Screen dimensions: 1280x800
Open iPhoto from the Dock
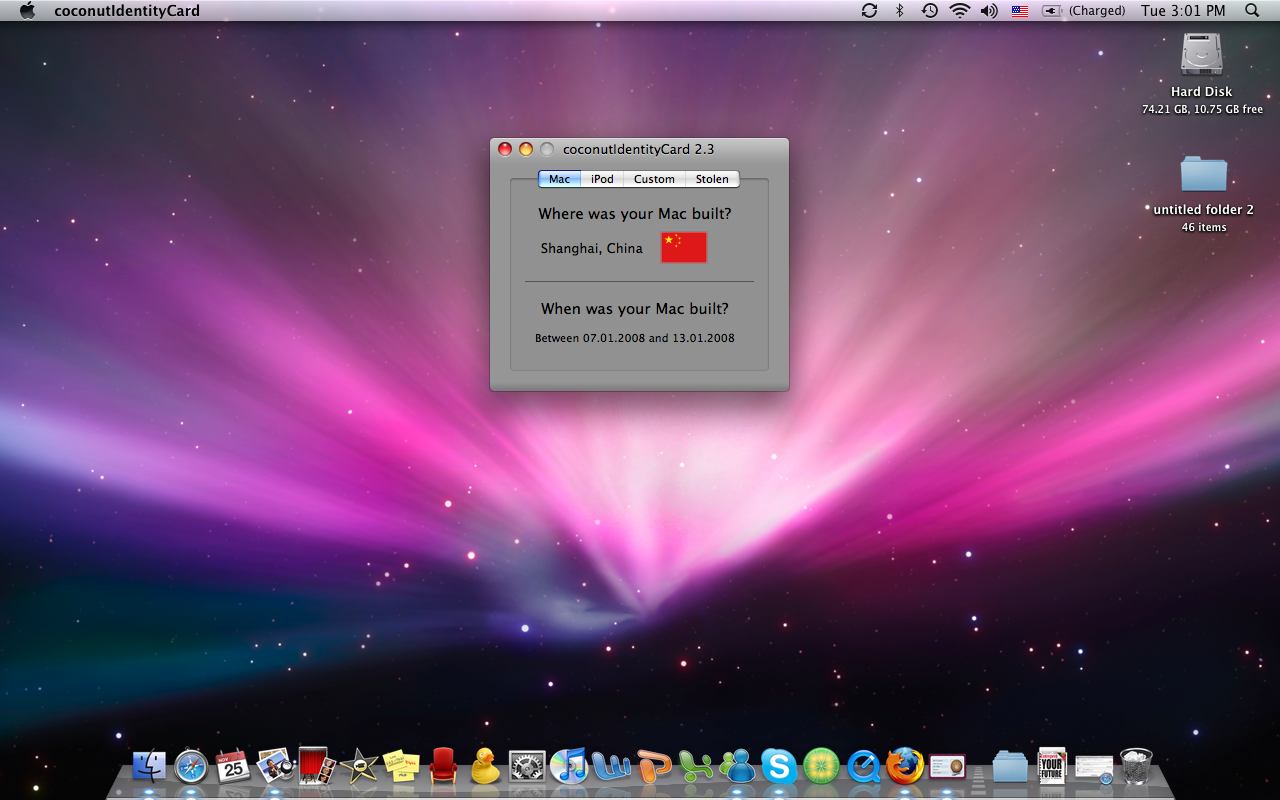point(275,766)
